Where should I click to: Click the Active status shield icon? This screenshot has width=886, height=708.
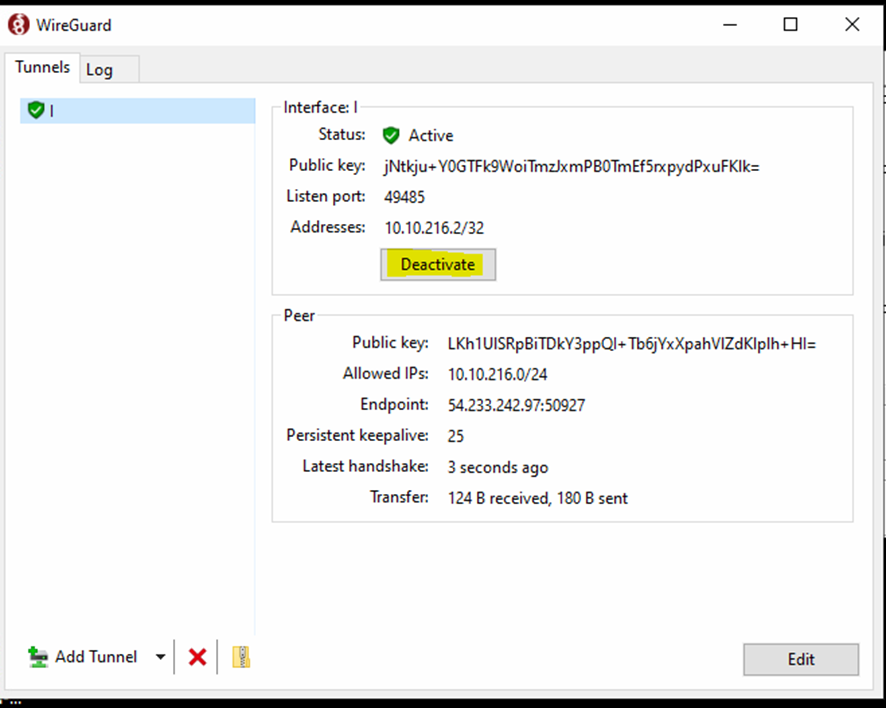click(x=391, y=135)
